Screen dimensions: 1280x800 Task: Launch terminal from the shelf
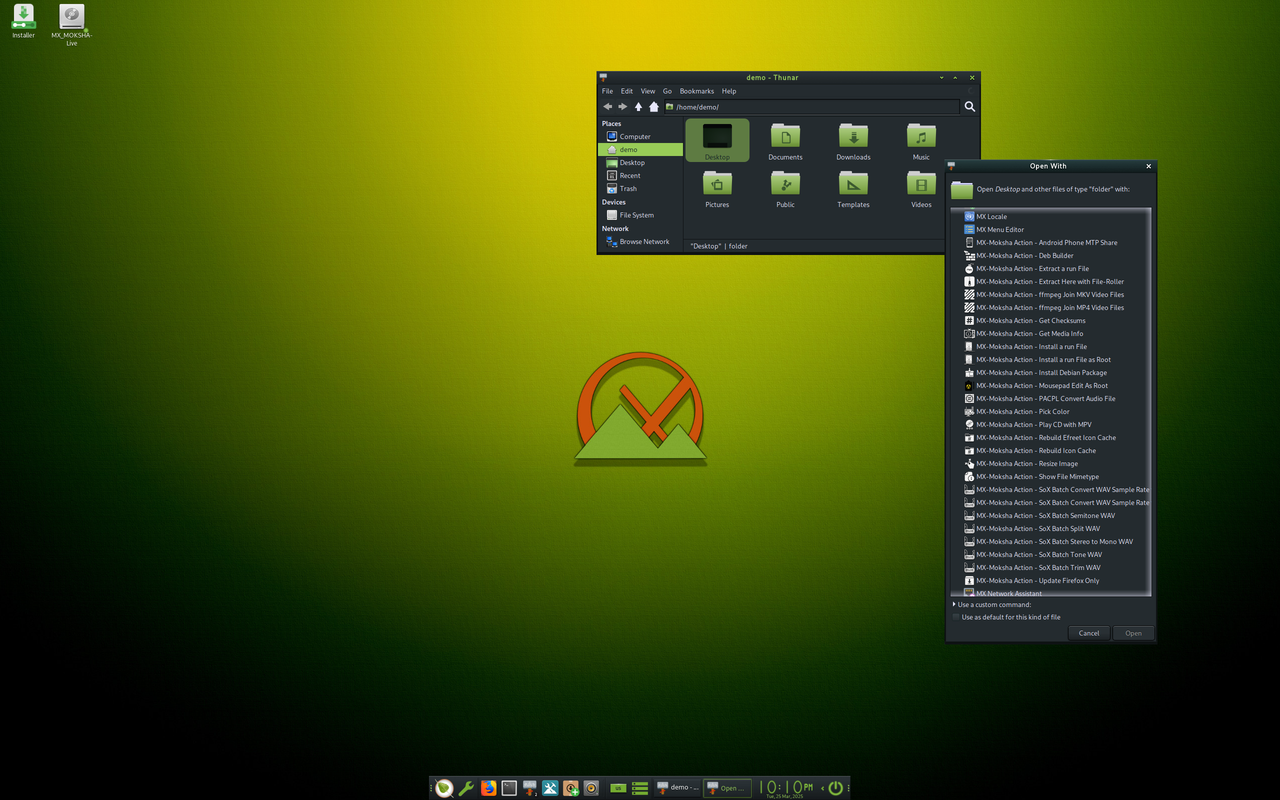tap(509, 788)
